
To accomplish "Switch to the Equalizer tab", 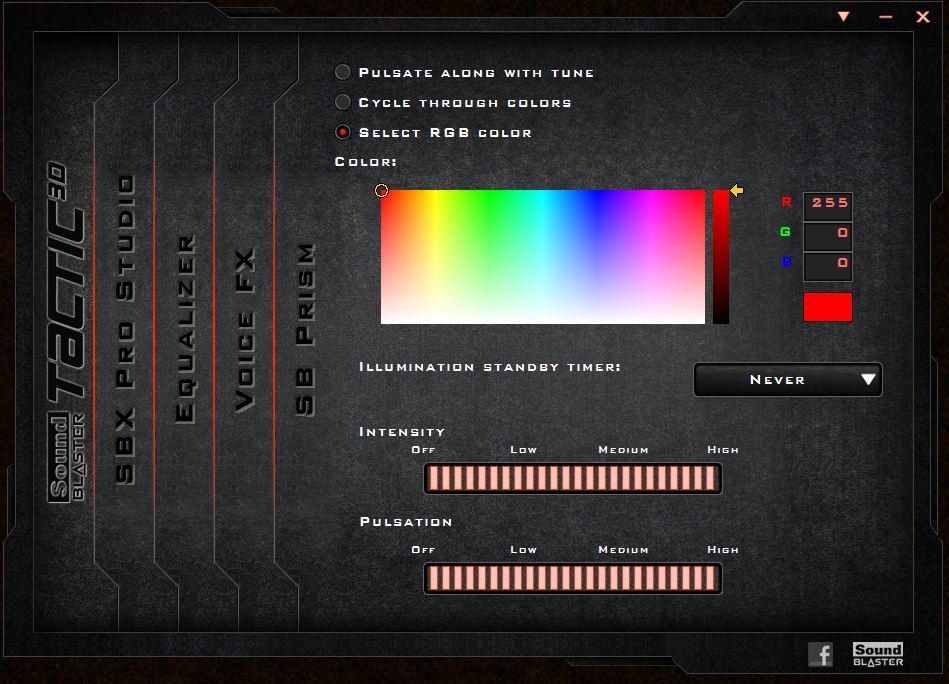I will point(185,329).
